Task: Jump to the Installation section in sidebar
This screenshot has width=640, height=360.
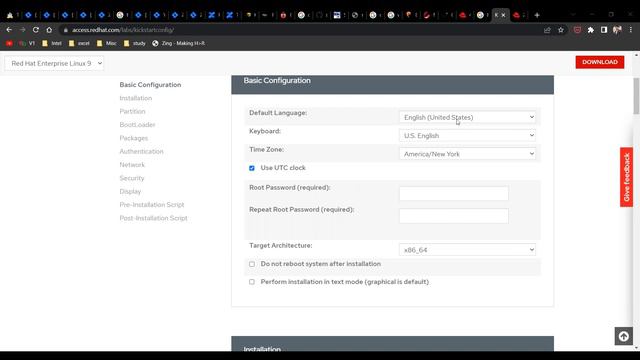Action: pyautogui.click(x=136, y=98)
